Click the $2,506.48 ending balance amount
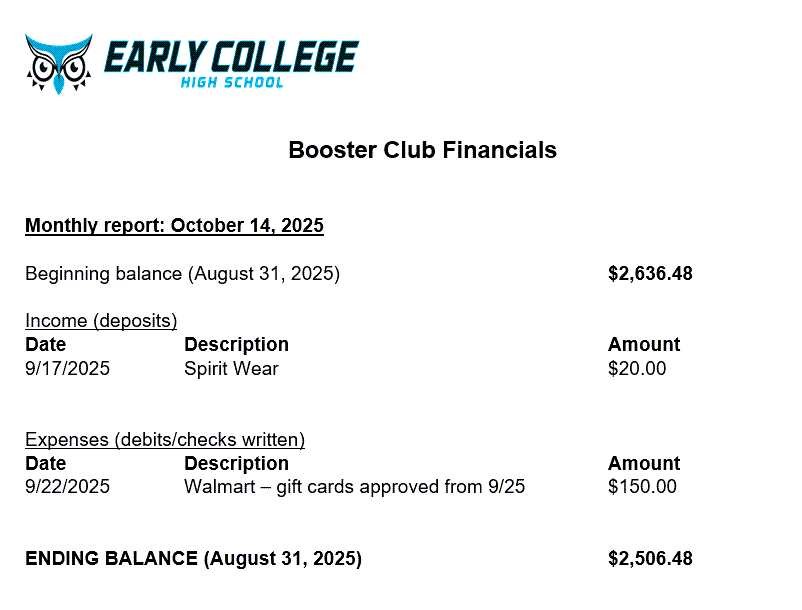Viewport: 802px width, 610px height. pyautogui.click(x=650, y=559)
